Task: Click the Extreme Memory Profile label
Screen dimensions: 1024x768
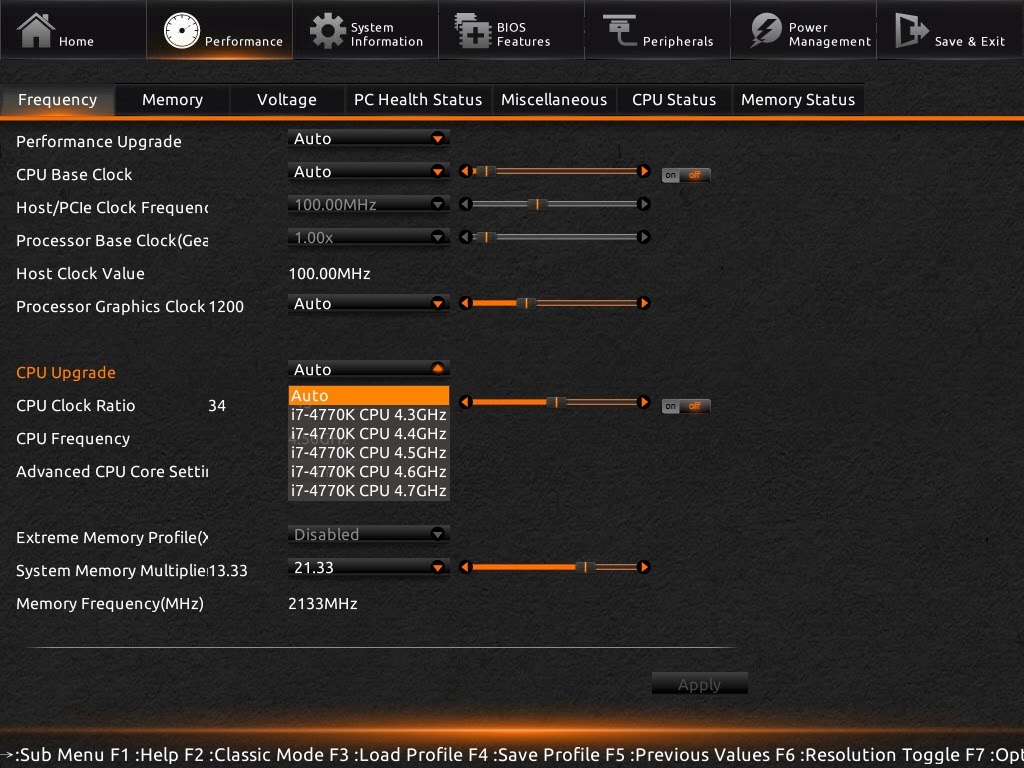Action: click(112, 537)
